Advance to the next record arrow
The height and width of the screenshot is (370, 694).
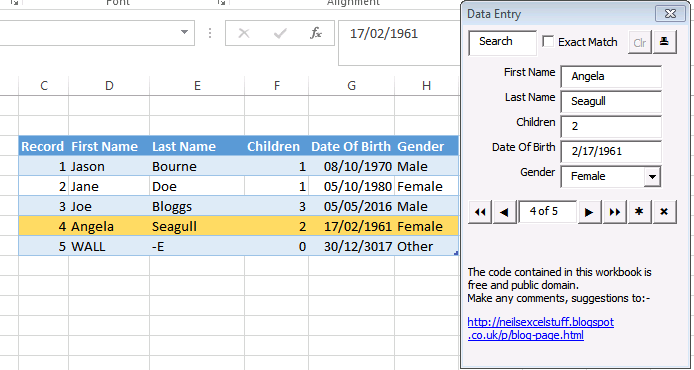click(589, 212)
